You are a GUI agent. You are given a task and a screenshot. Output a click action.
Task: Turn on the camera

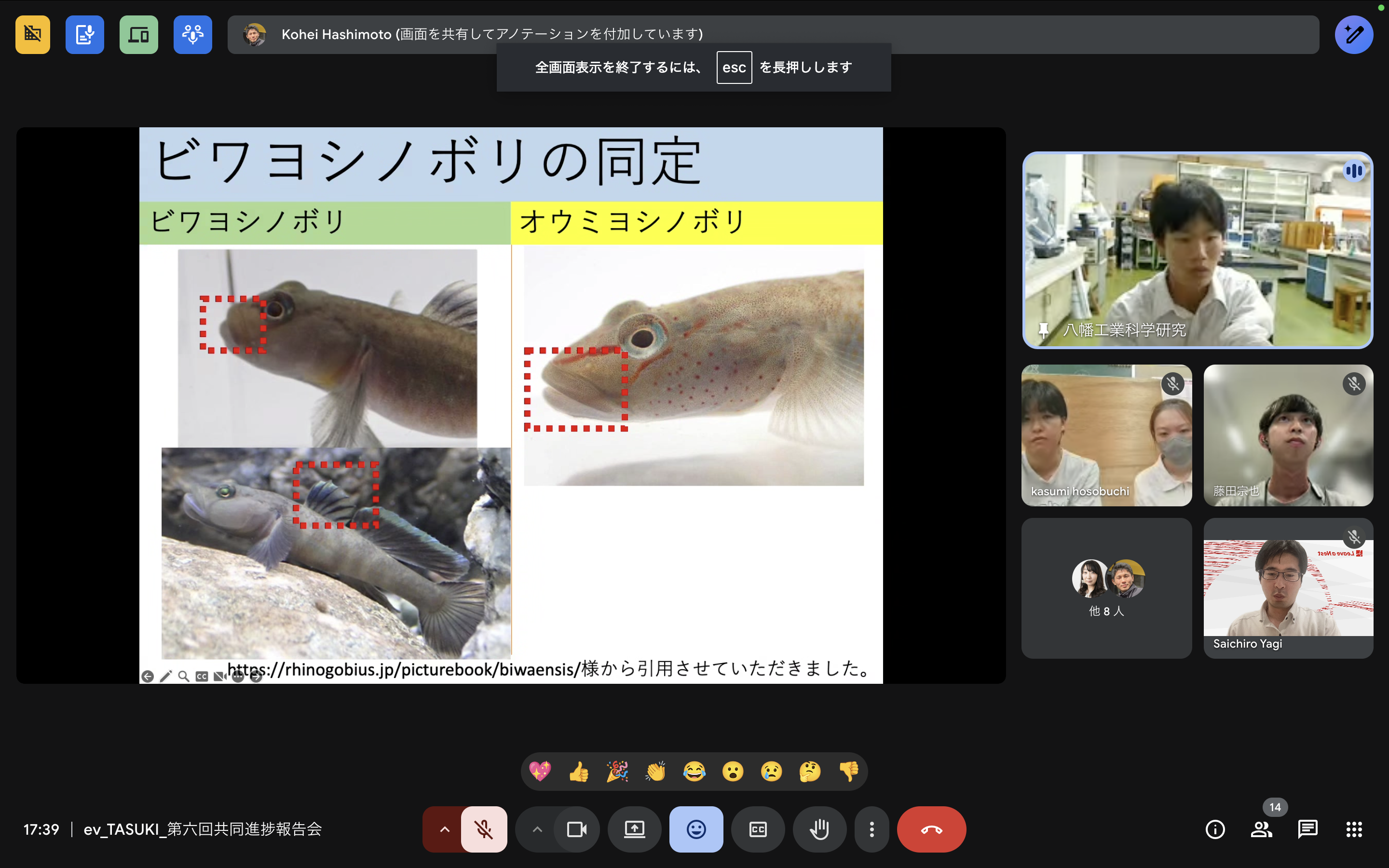[576, 829]
